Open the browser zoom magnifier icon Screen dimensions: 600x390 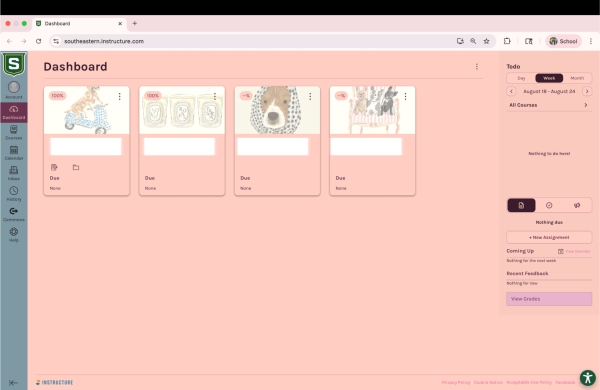pyautogui.click(x=473, y=41)
